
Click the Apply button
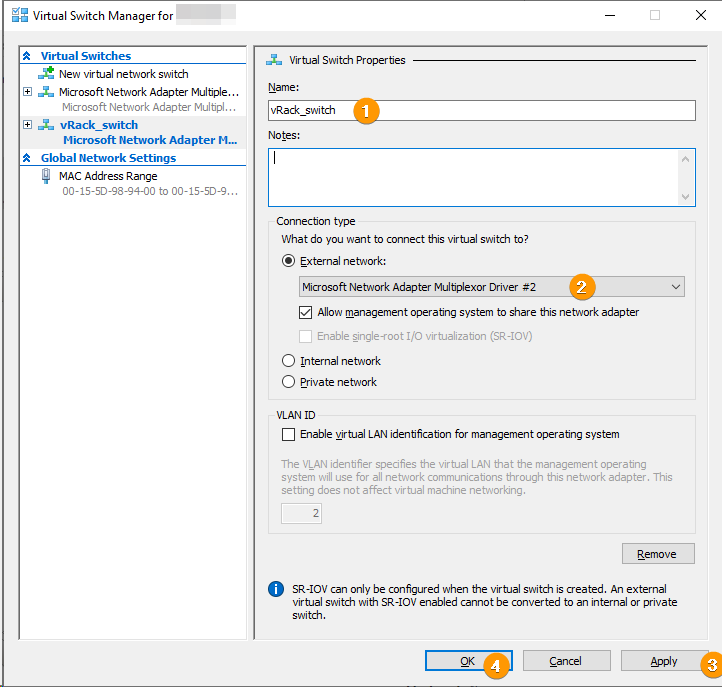[x=664, y=661]
